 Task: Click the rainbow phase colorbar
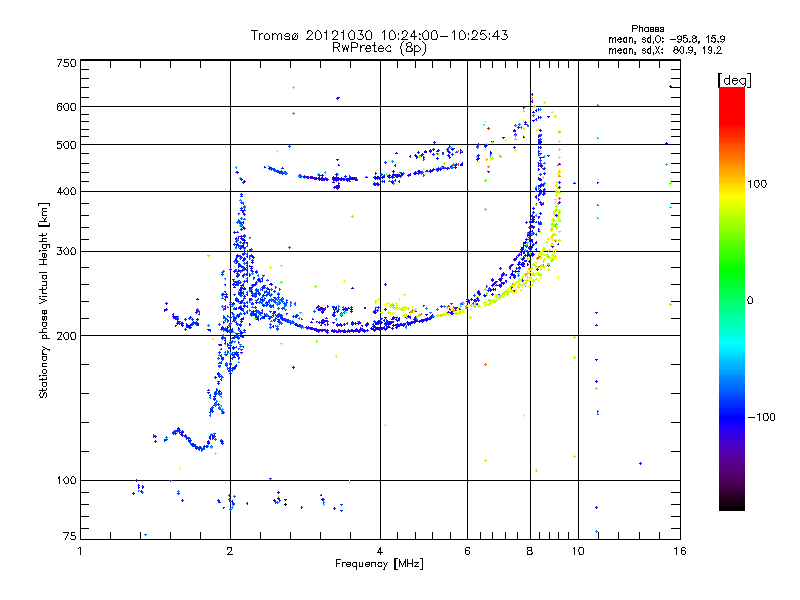[732, 299]
